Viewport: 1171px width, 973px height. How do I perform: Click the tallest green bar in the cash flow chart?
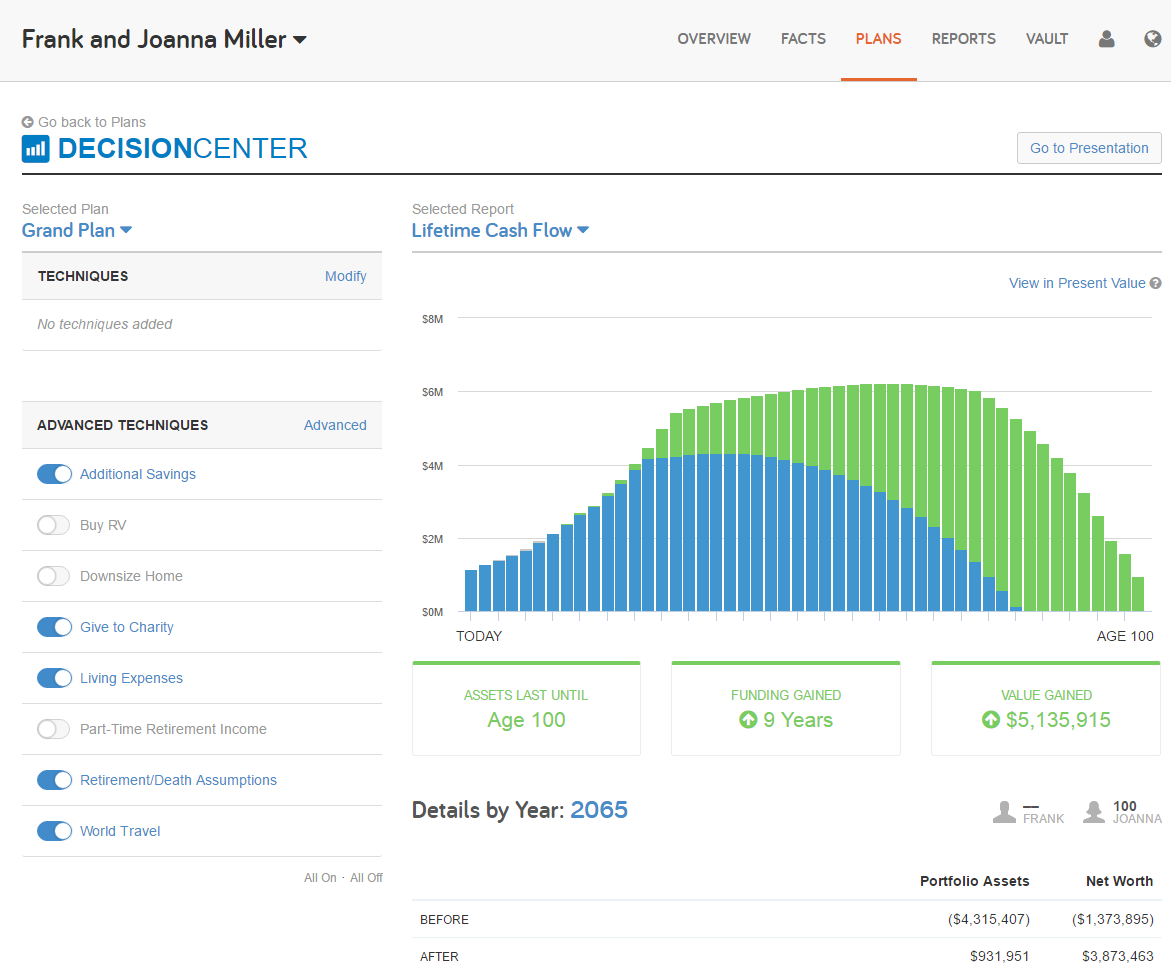click(x=880, y=450)
